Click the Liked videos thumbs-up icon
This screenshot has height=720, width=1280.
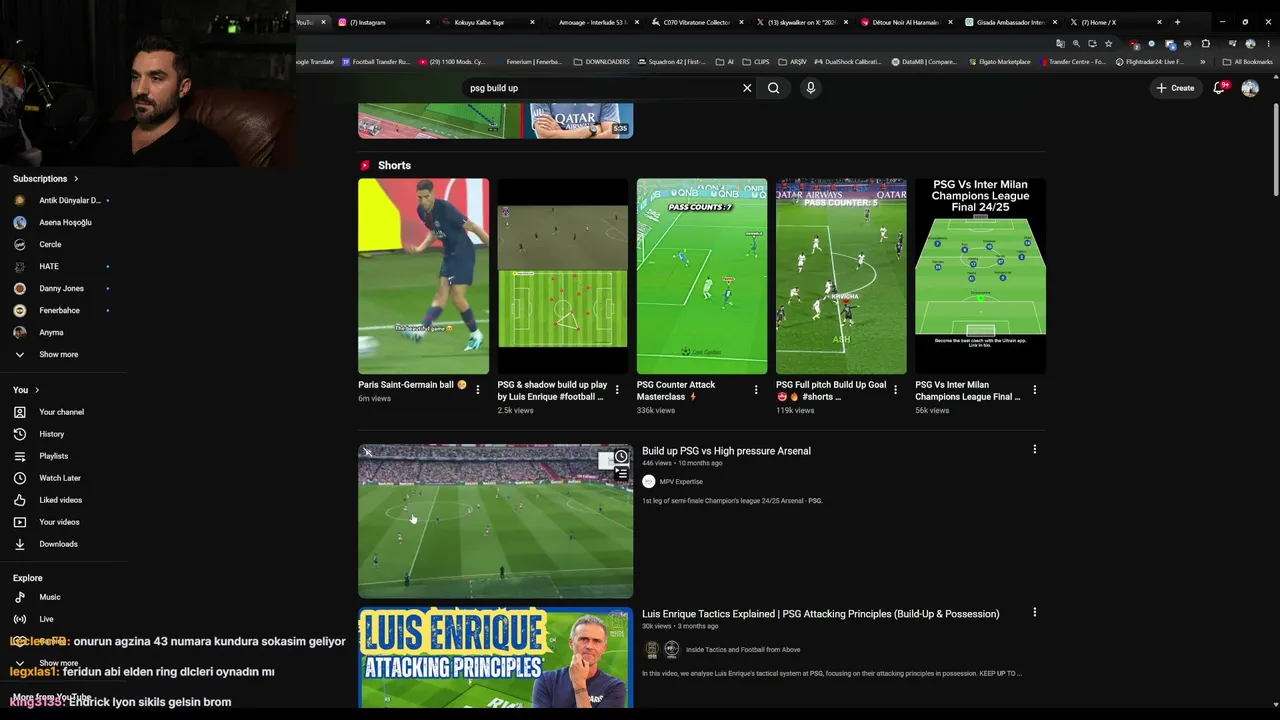[20, 500]
